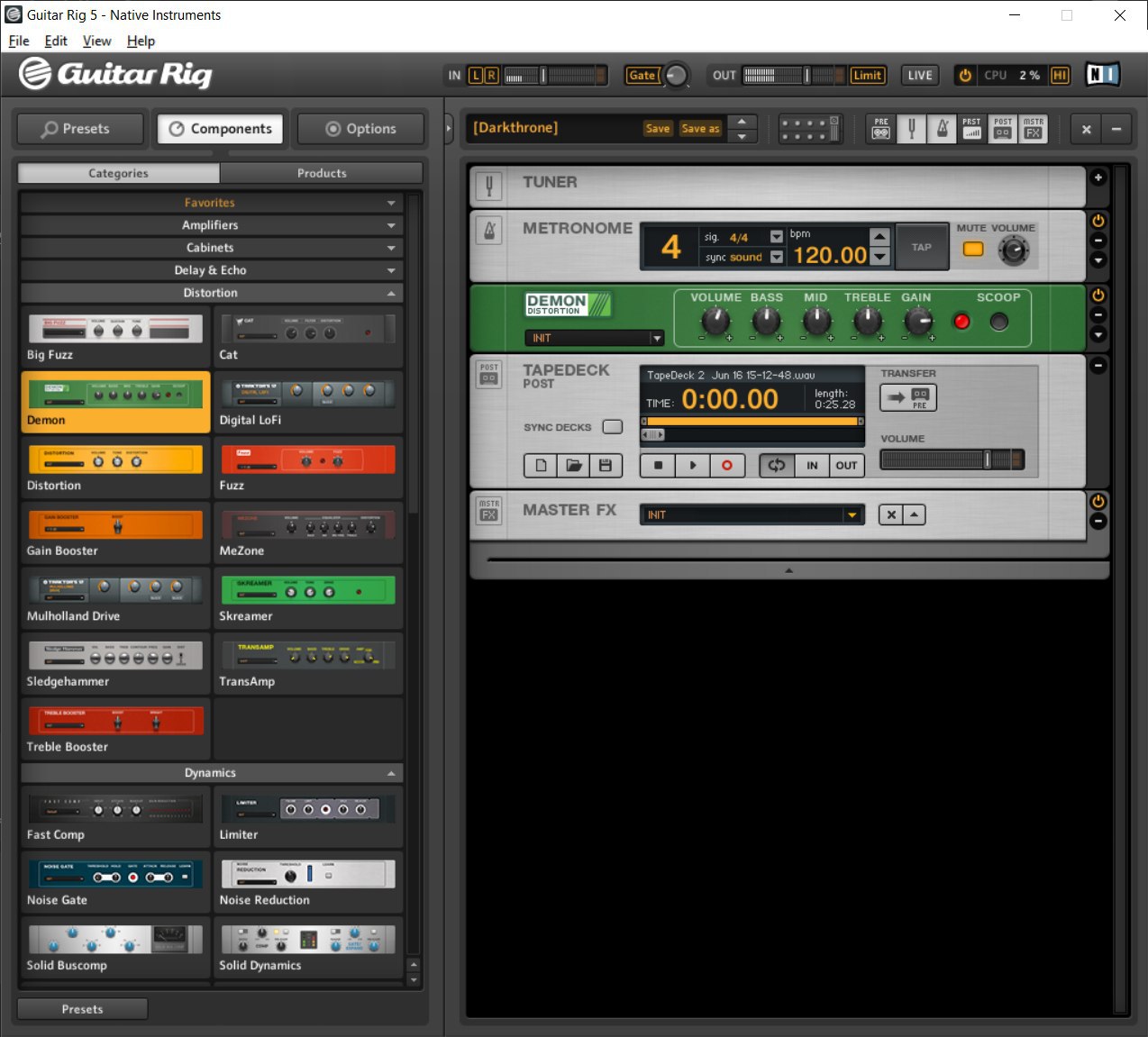The height and width of the screenshot is (1037, 1148).
Task: Open Demon INIT preset dropdown
Action: pyautogui.click(x=594, y=338)
